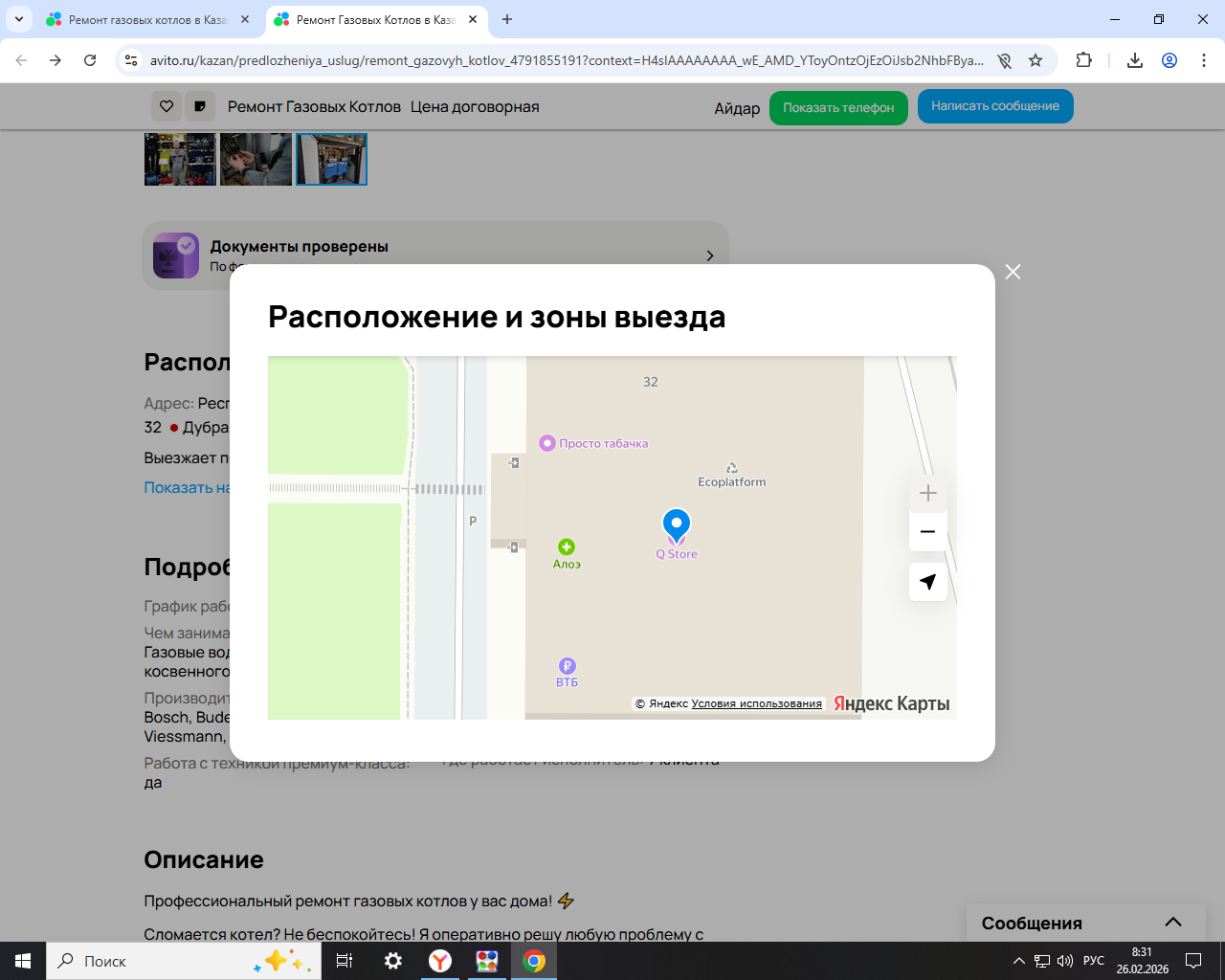Open a new browser tab
The image size is (1225, 980).
coord(507,19)
